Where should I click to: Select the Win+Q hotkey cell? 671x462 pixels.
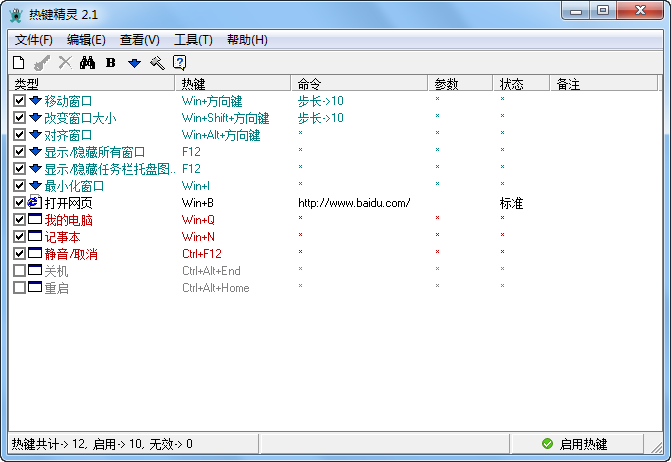(198, 220)
